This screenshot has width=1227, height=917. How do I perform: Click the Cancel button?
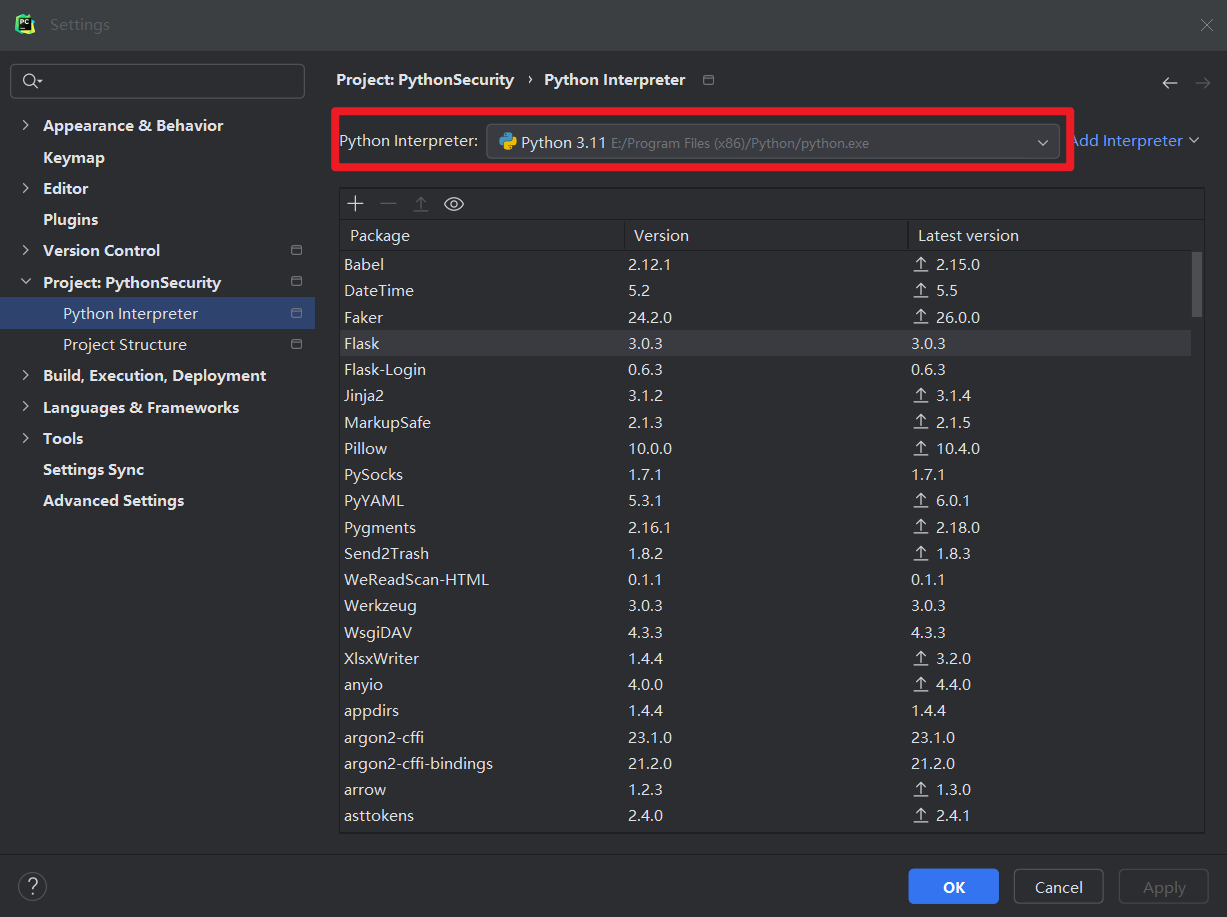point(1058,887)
